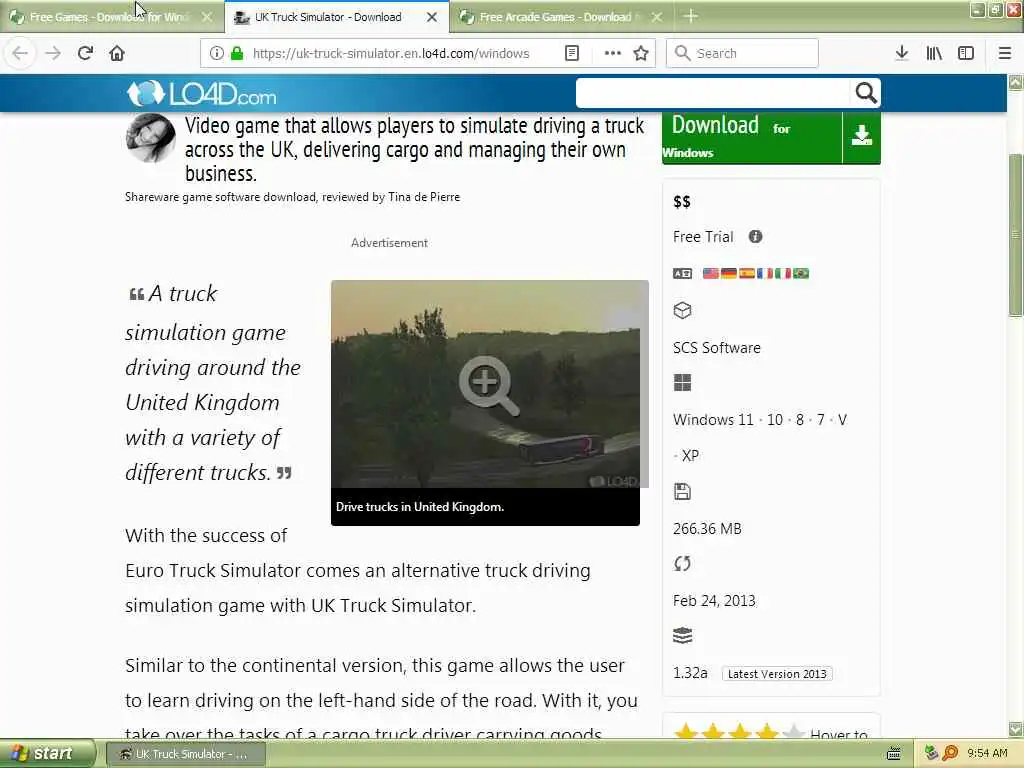Click the star rating stars

click(x=739, y=731)
